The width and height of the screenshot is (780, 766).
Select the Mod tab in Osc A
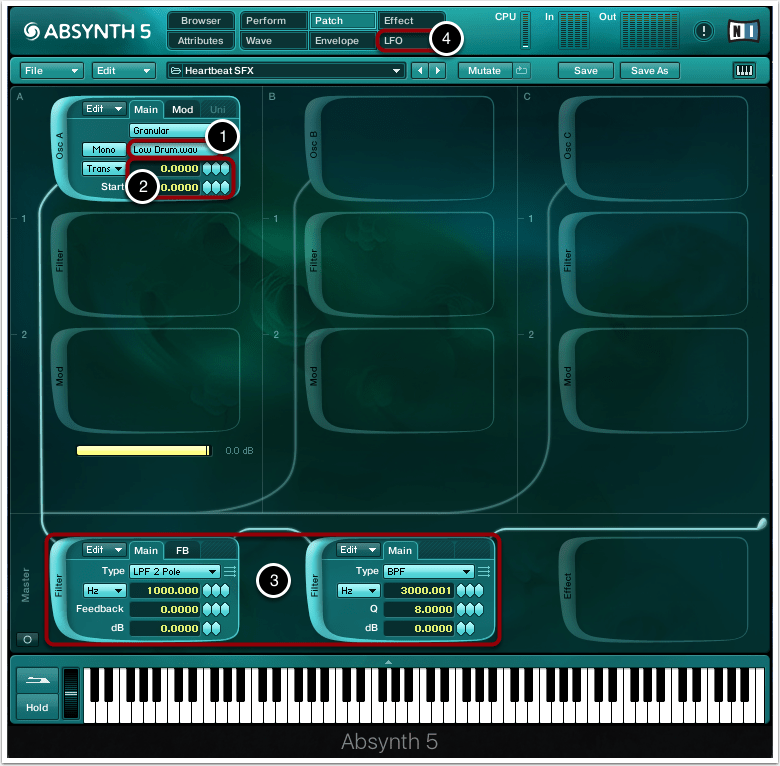pos(183,109)
